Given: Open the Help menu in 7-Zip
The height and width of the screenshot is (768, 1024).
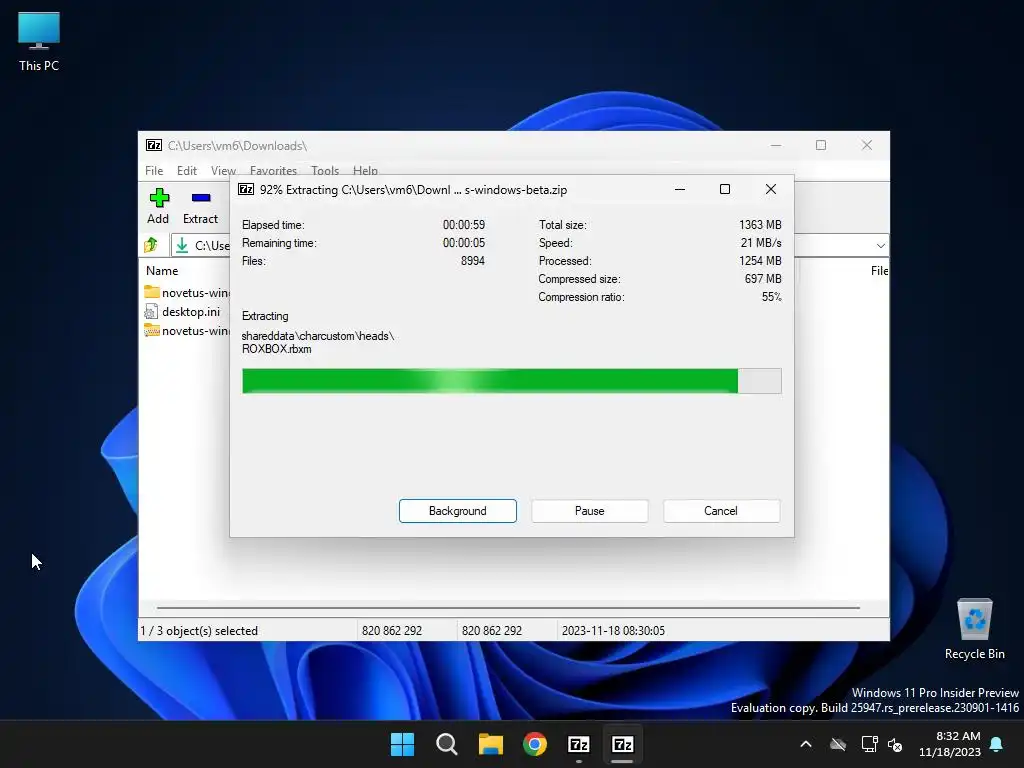Looking at the screenshot, I should [365, 170].
